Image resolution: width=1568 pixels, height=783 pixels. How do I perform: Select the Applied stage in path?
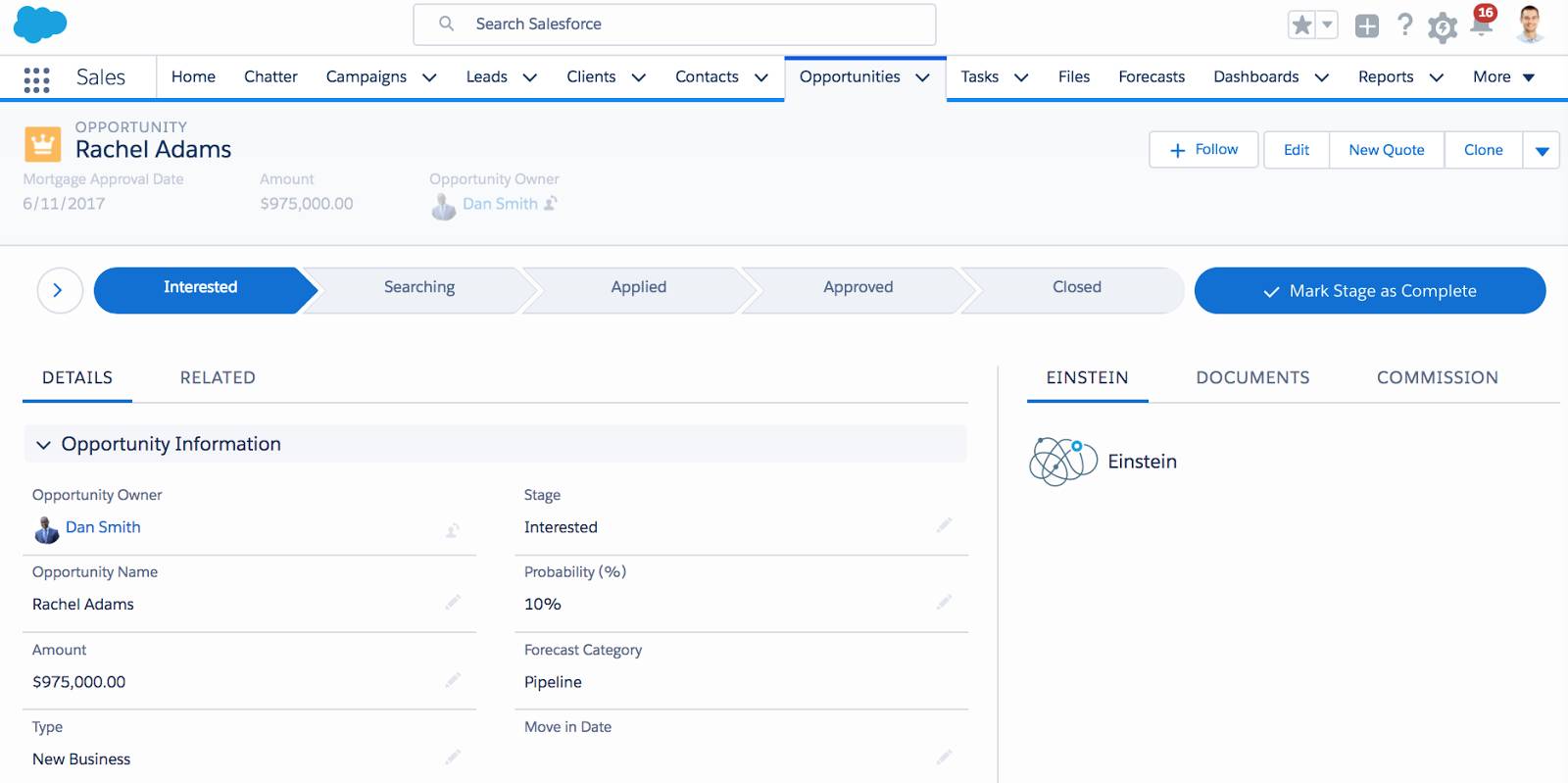point(639,290)
